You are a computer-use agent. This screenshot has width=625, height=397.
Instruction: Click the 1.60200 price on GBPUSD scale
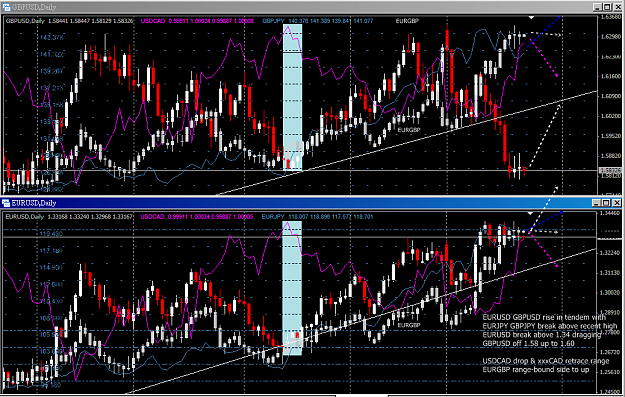click(611, 116)
